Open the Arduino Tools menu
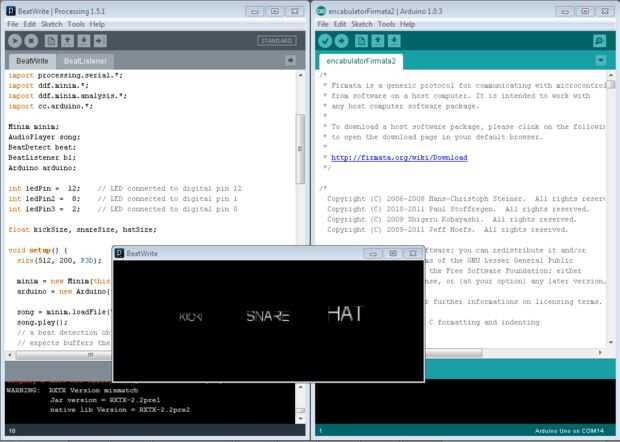This screenshot has width=620, height=442. (x=386, y=24)
